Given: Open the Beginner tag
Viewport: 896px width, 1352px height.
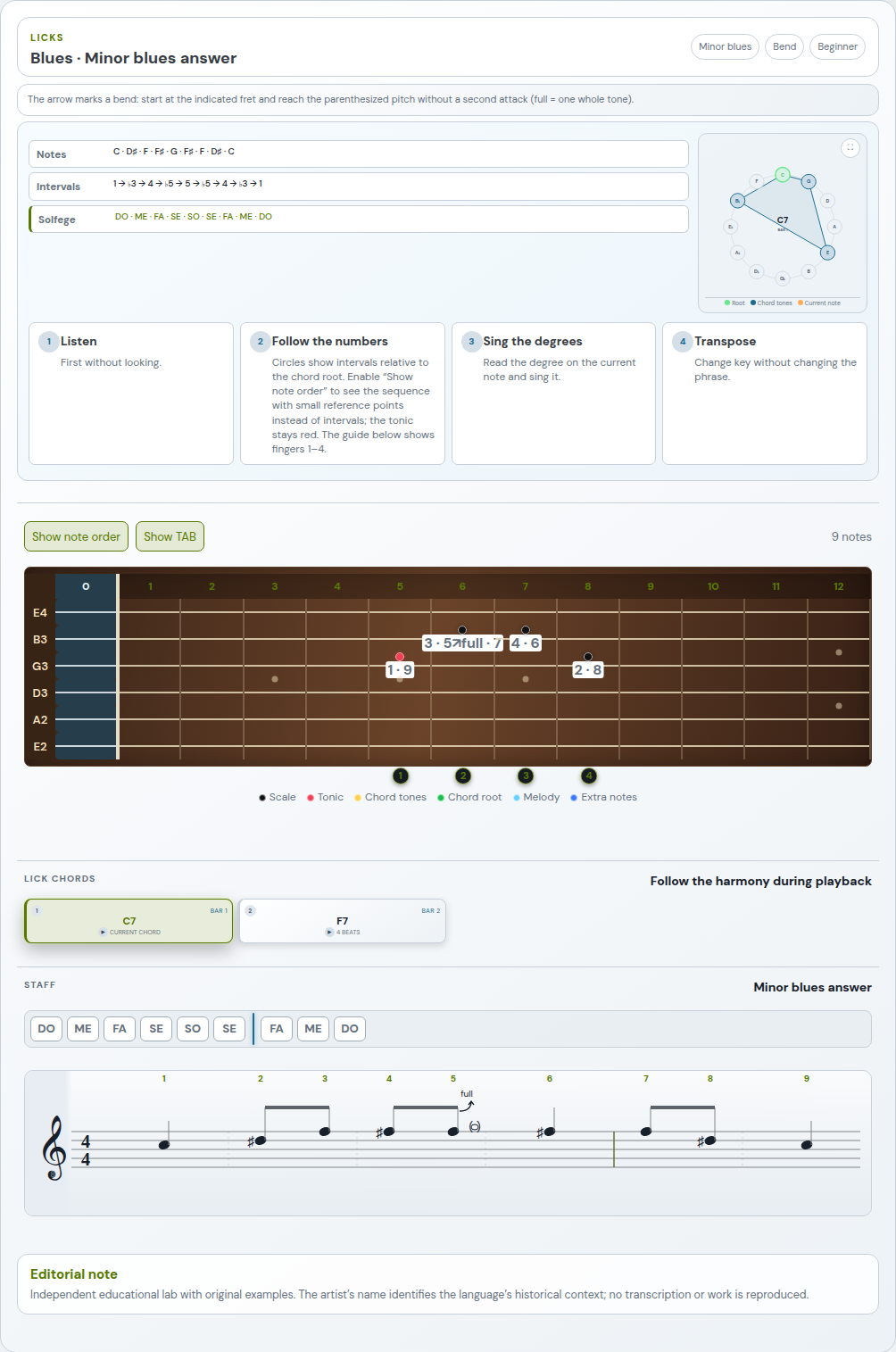Looking at the screenshot, I should pos(837,46).
